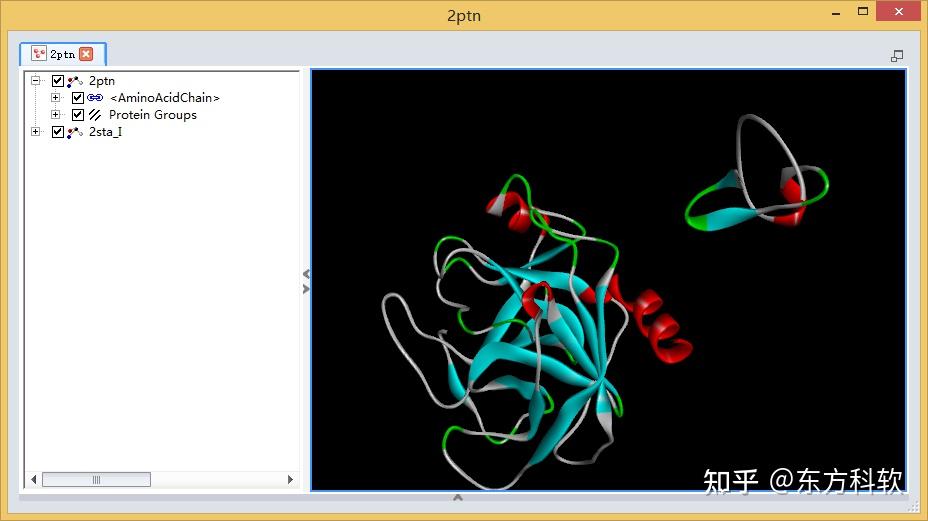The image size is (928, 521).
Task: Click the large red helix of 2ptn protein
Action: click(657, 323)
